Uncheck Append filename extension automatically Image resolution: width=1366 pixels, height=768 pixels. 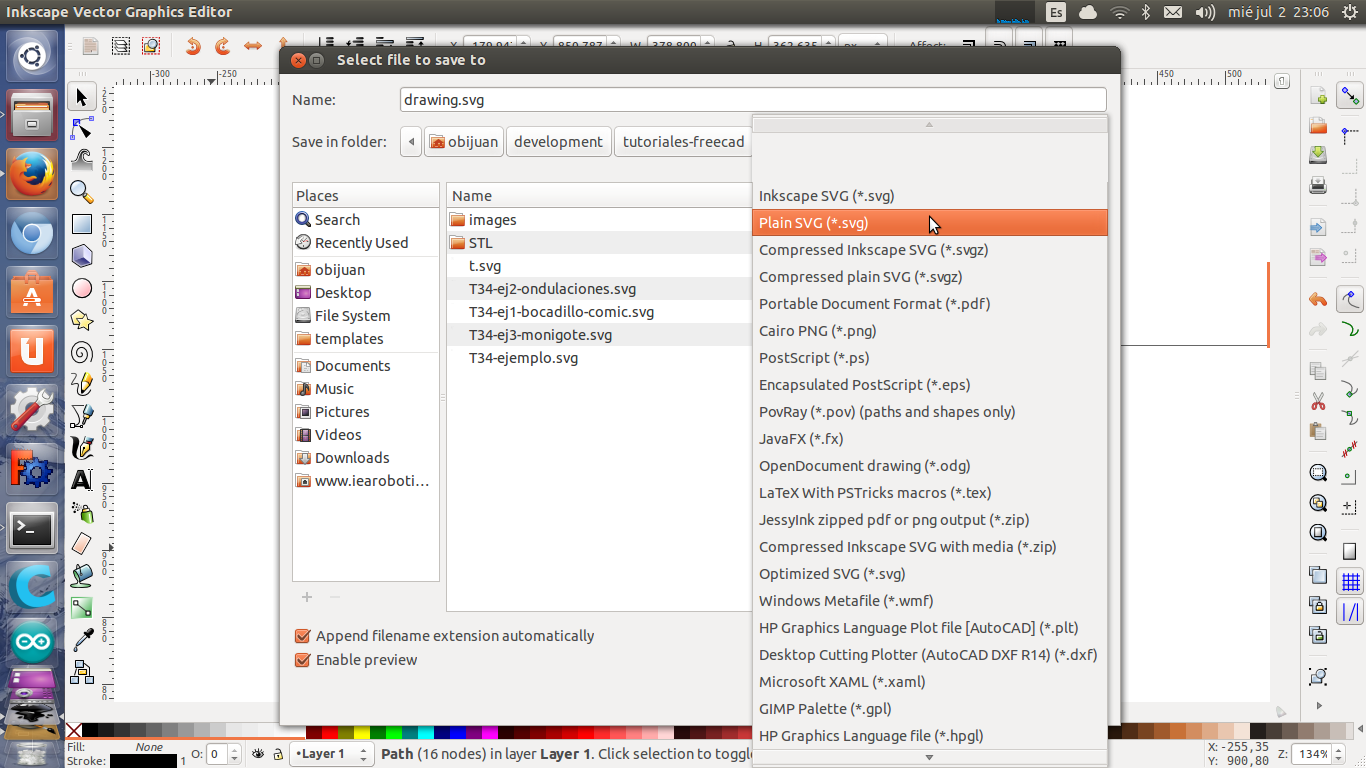click(302, 636)
